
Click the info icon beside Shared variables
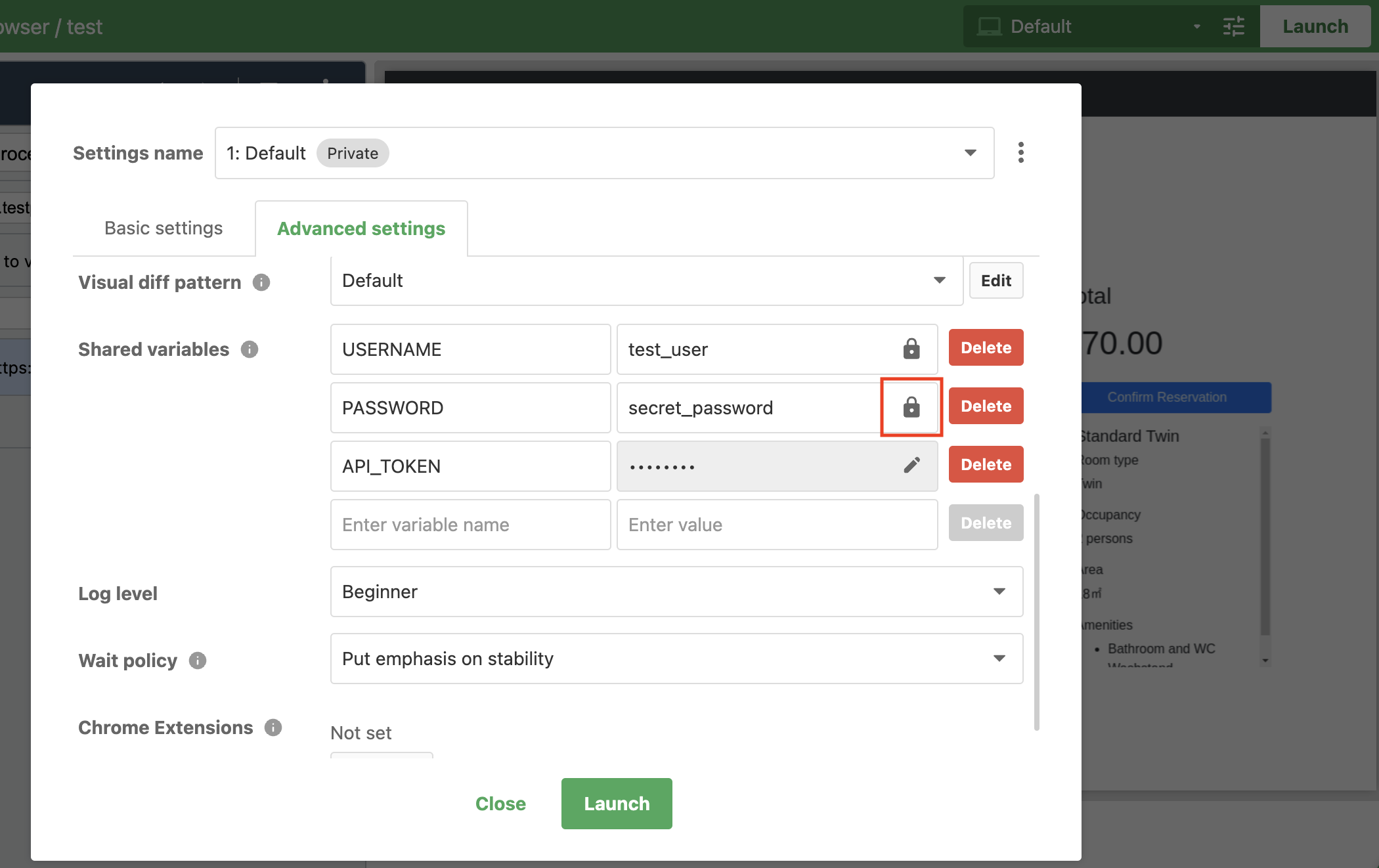coord(249,349)
